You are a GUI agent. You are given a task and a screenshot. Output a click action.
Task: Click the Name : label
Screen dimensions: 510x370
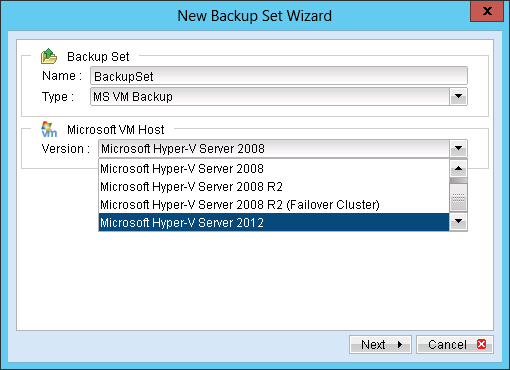tap(62, 76)
